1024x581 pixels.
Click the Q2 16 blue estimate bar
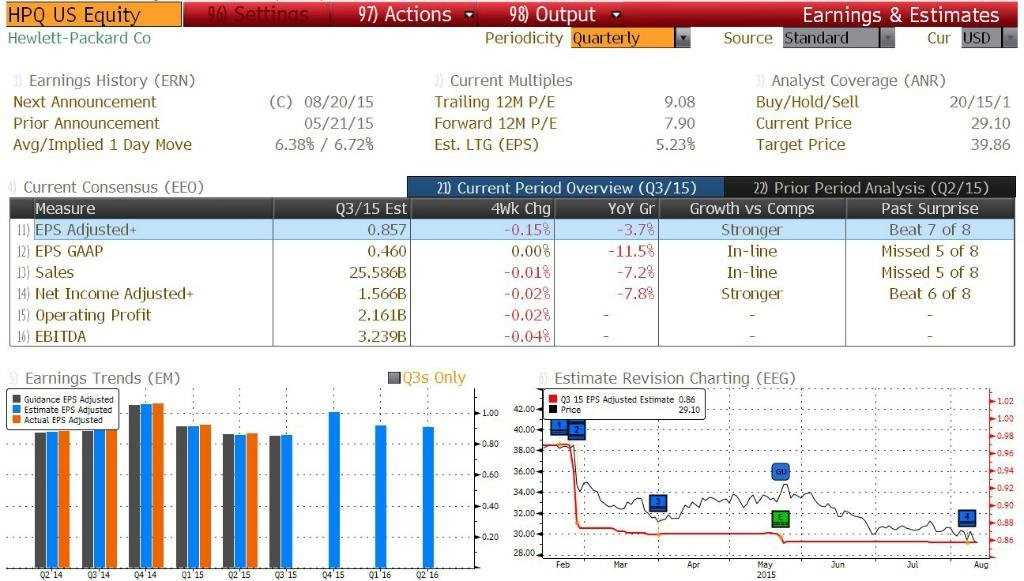[428, 497]
